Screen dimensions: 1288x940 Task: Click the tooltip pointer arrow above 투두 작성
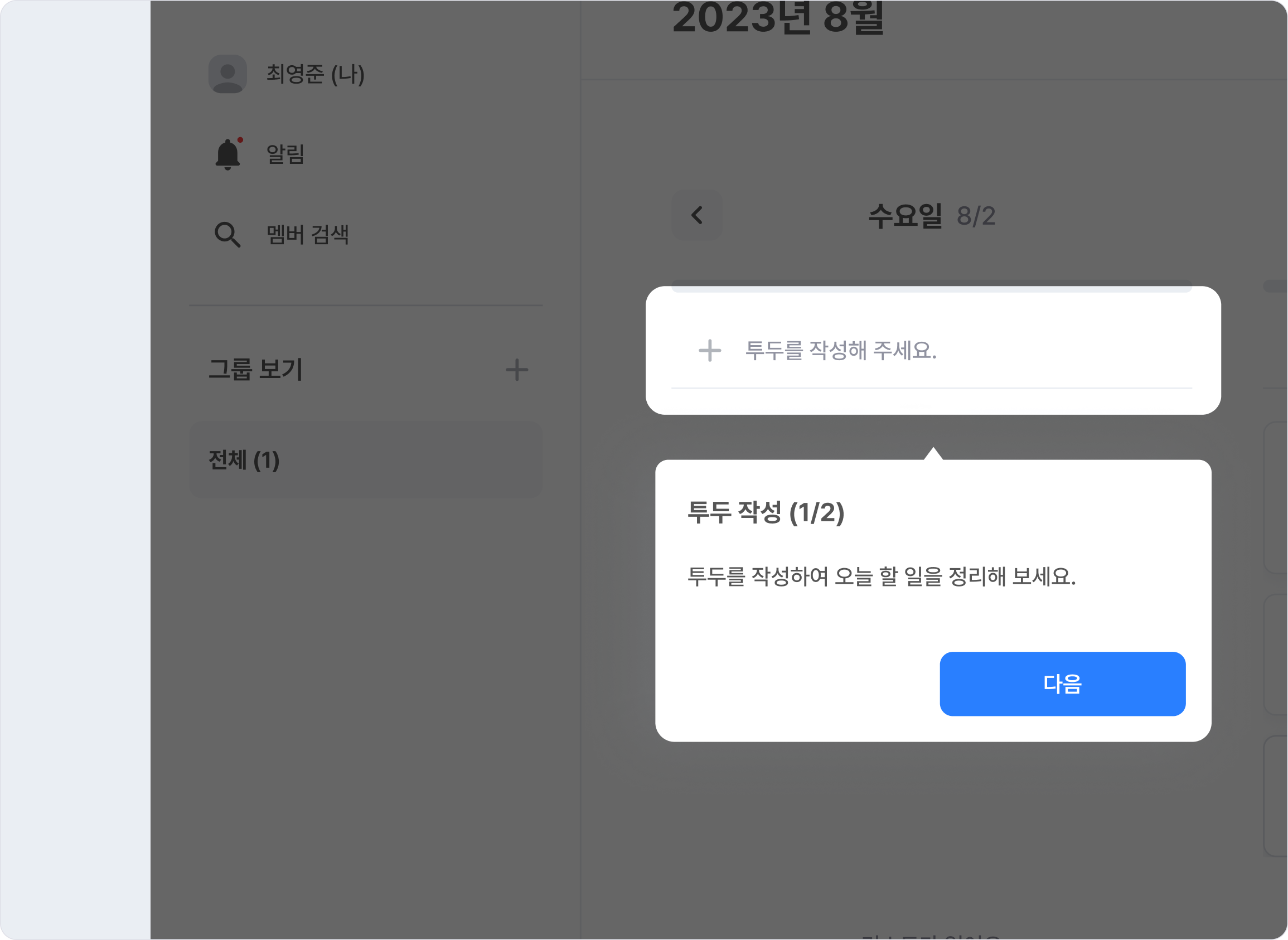pos(933,454)
